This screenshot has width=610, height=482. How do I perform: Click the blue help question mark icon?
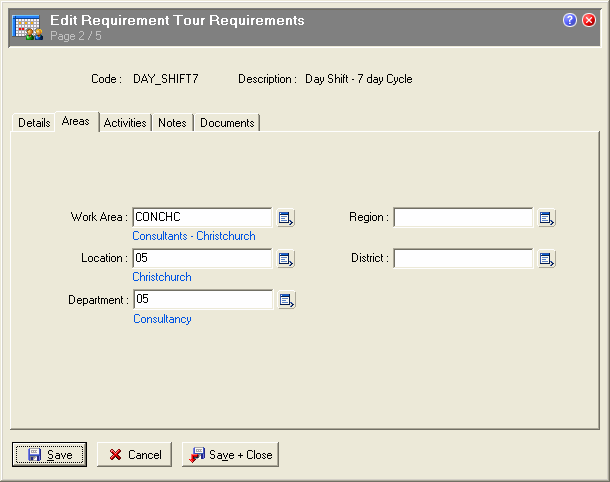point(570,20)
